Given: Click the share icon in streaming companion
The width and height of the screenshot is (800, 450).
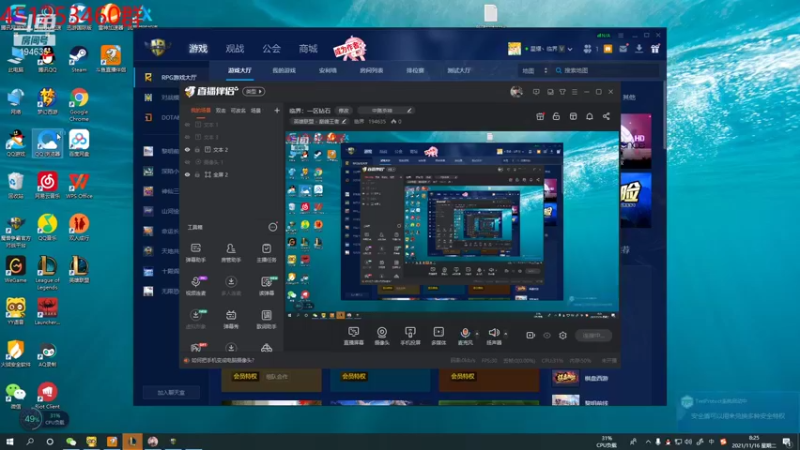Looking at the screenshot, I should pos(606,116).
